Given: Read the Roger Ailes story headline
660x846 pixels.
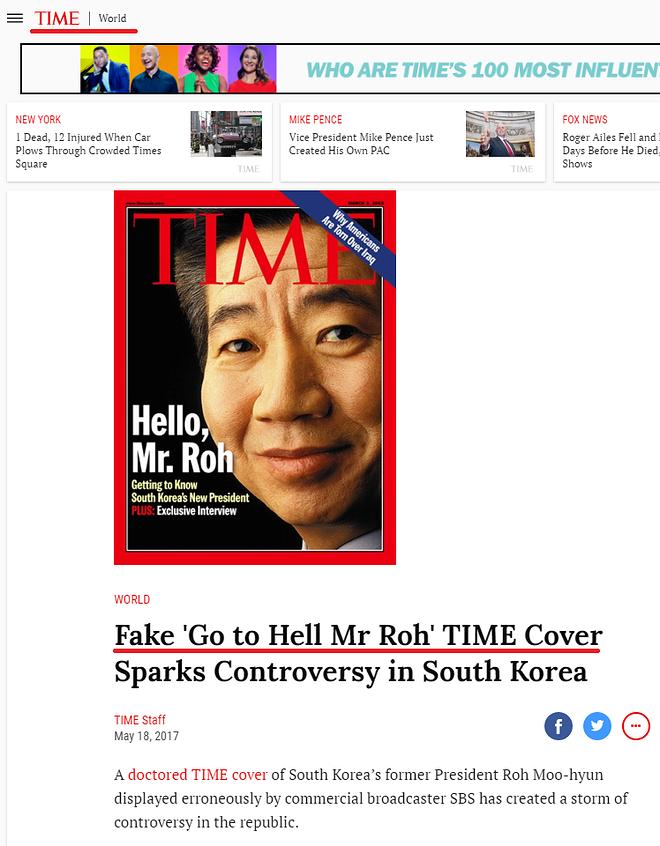Looking at the screenshot, I should coord(611,151).
